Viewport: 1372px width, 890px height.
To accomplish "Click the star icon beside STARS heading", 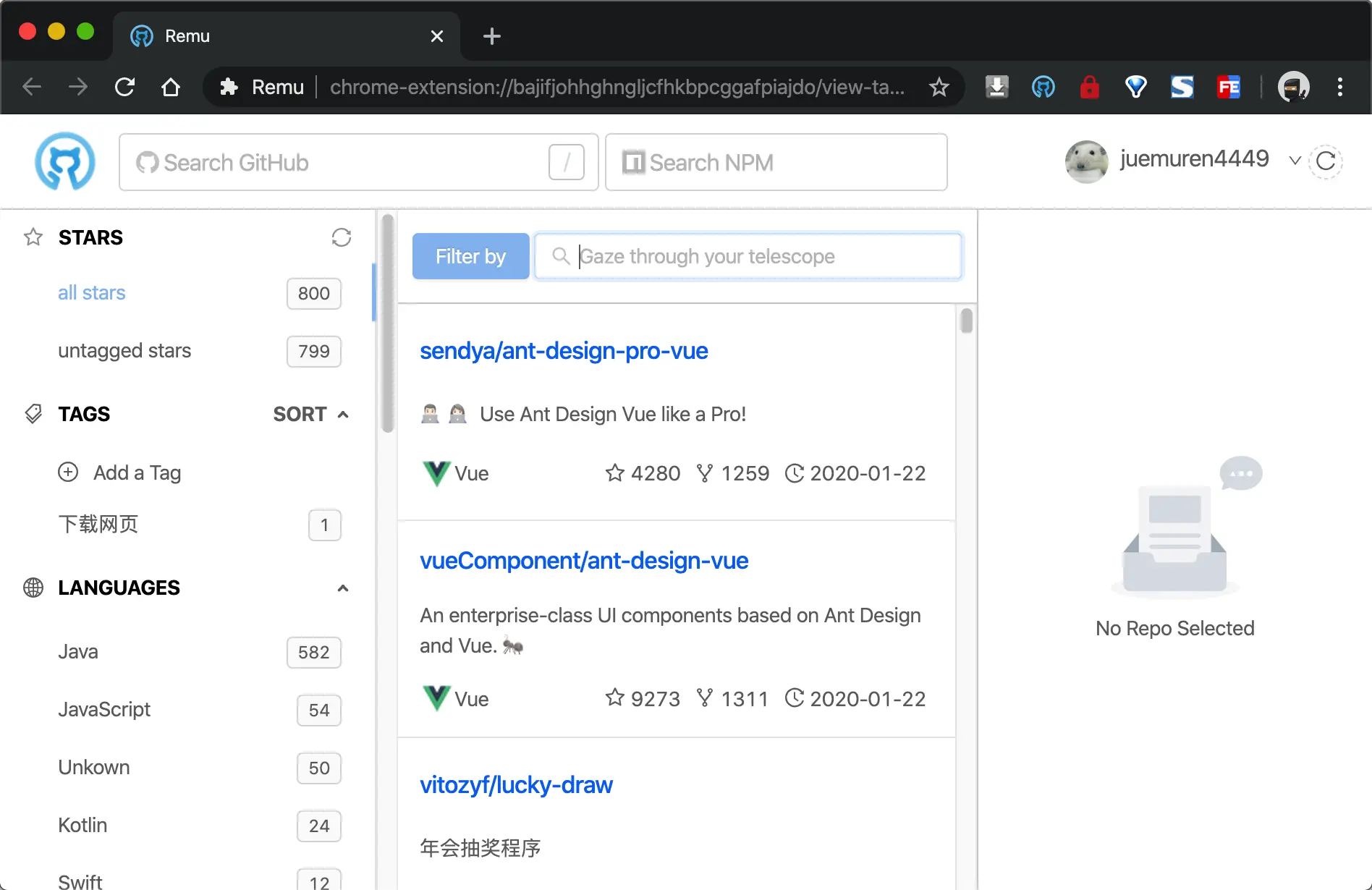I will point(33,237).
